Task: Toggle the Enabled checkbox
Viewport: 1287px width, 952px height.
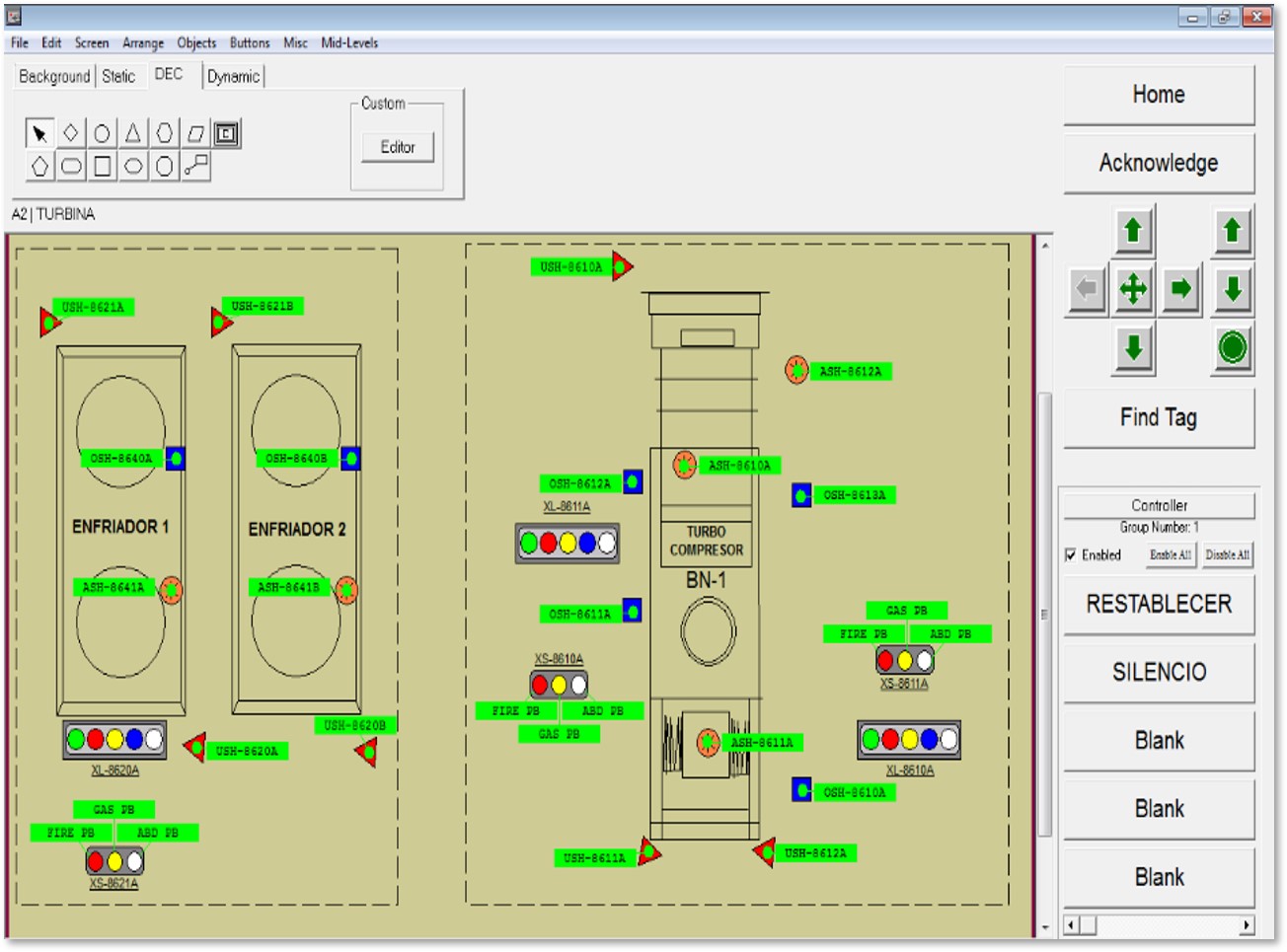Action: (x=1071, y=555)
